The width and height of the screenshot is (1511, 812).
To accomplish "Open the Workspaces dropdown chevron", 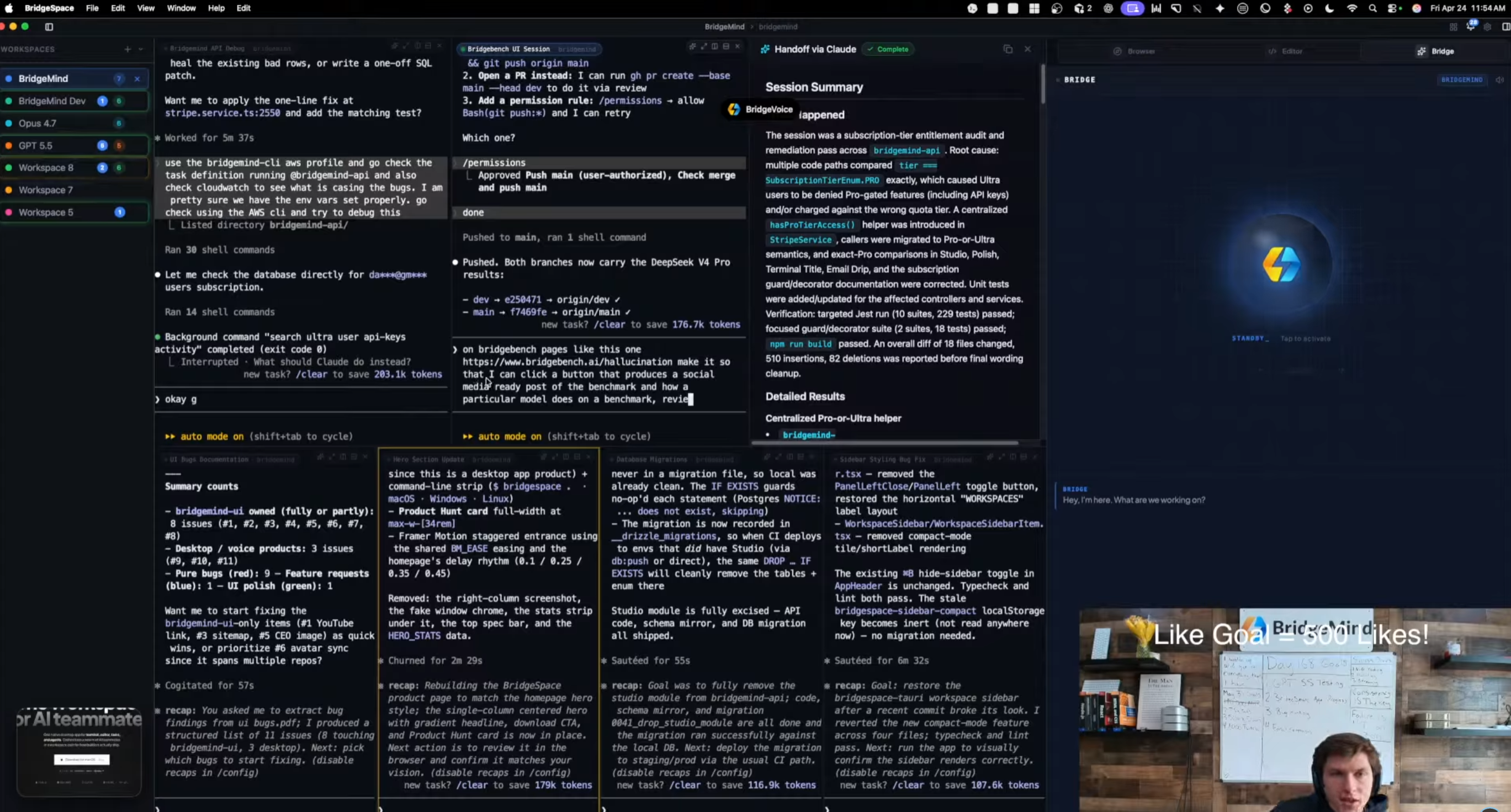I will (141, 49).
